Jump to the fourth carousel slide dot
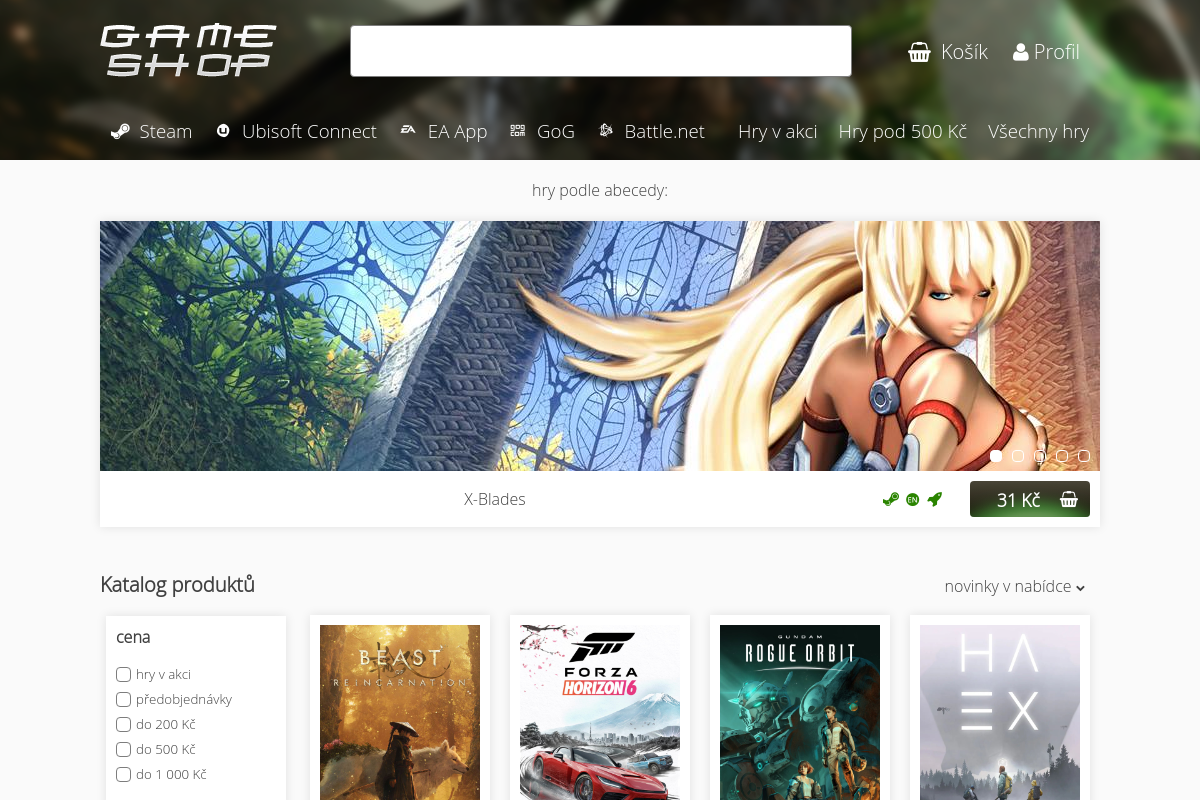Viewport: 1200px width, 800px height. click(x=1062, y=456)
